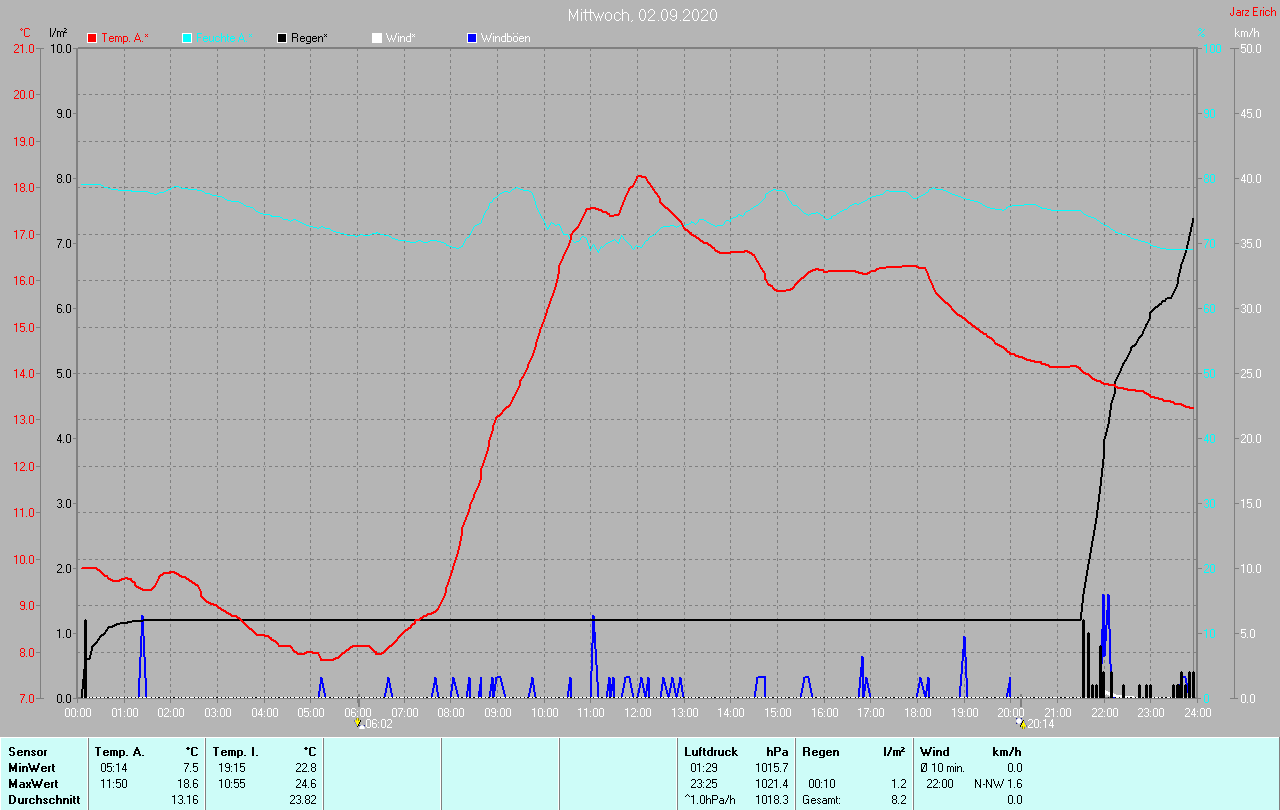
Task: Click the MaxWert row label
Action: coord(34,783)
